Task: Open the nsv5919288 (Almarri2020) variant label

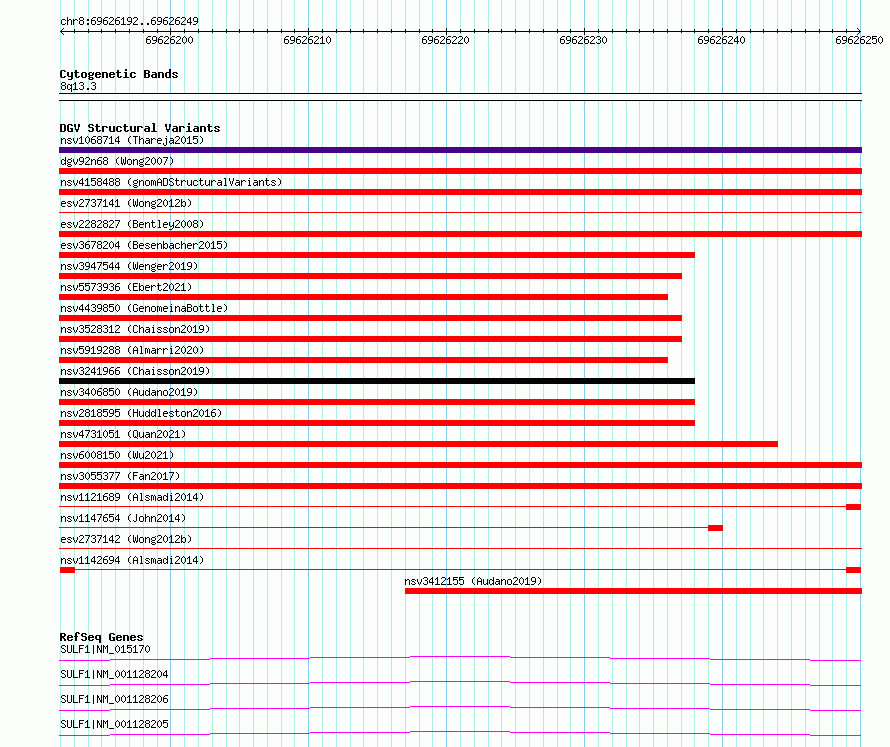Action: coord(132,350)
